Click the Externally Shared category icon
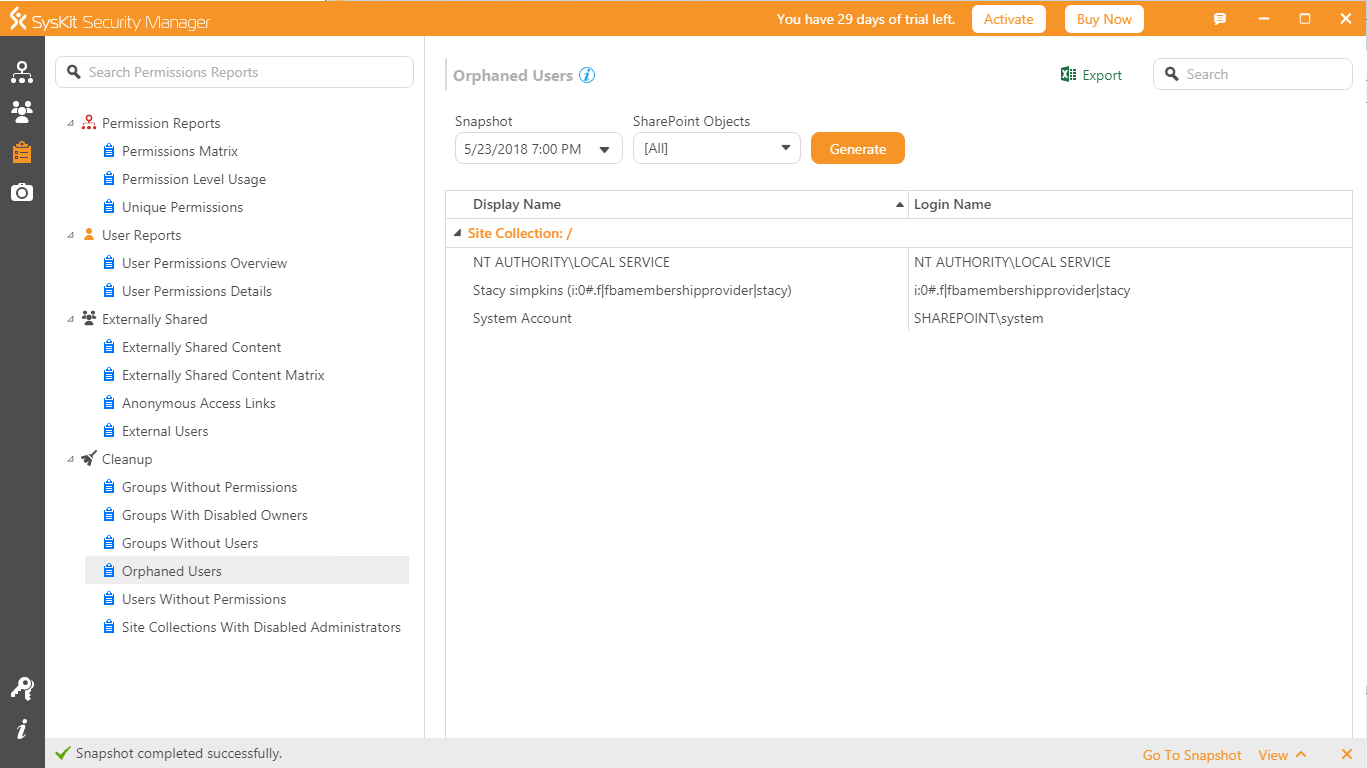Viewport: 1367px width, 768px height. (89, 319)
